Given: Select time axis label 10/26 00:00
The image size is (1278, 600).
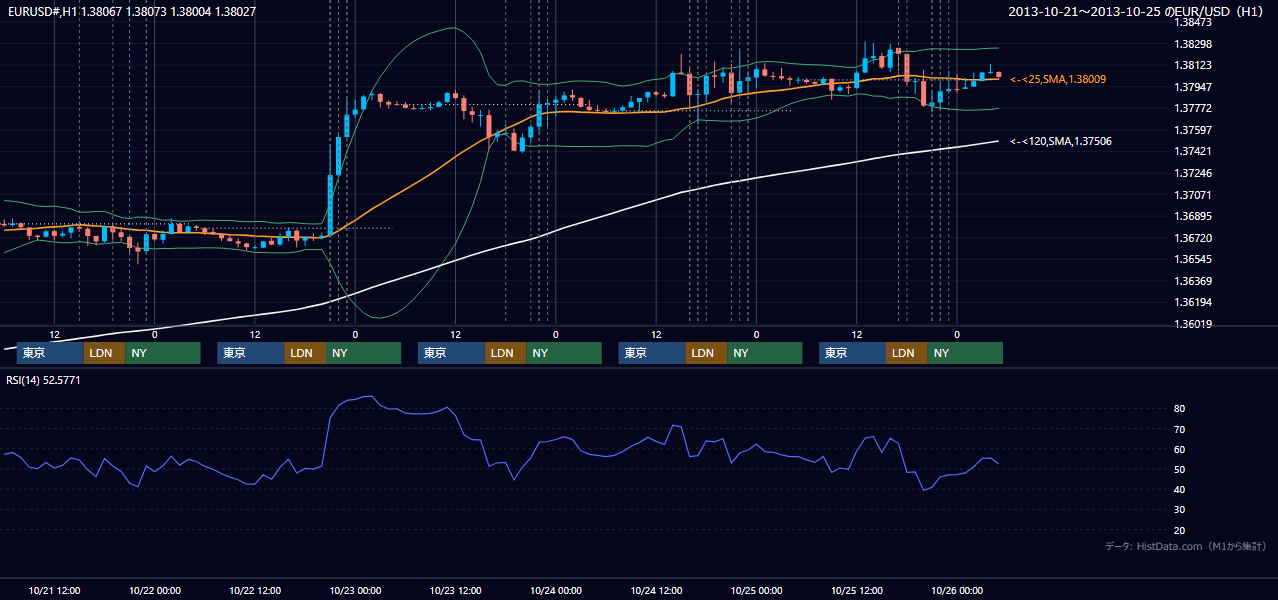Looking at the screenshot, I should tap(957, 590).
